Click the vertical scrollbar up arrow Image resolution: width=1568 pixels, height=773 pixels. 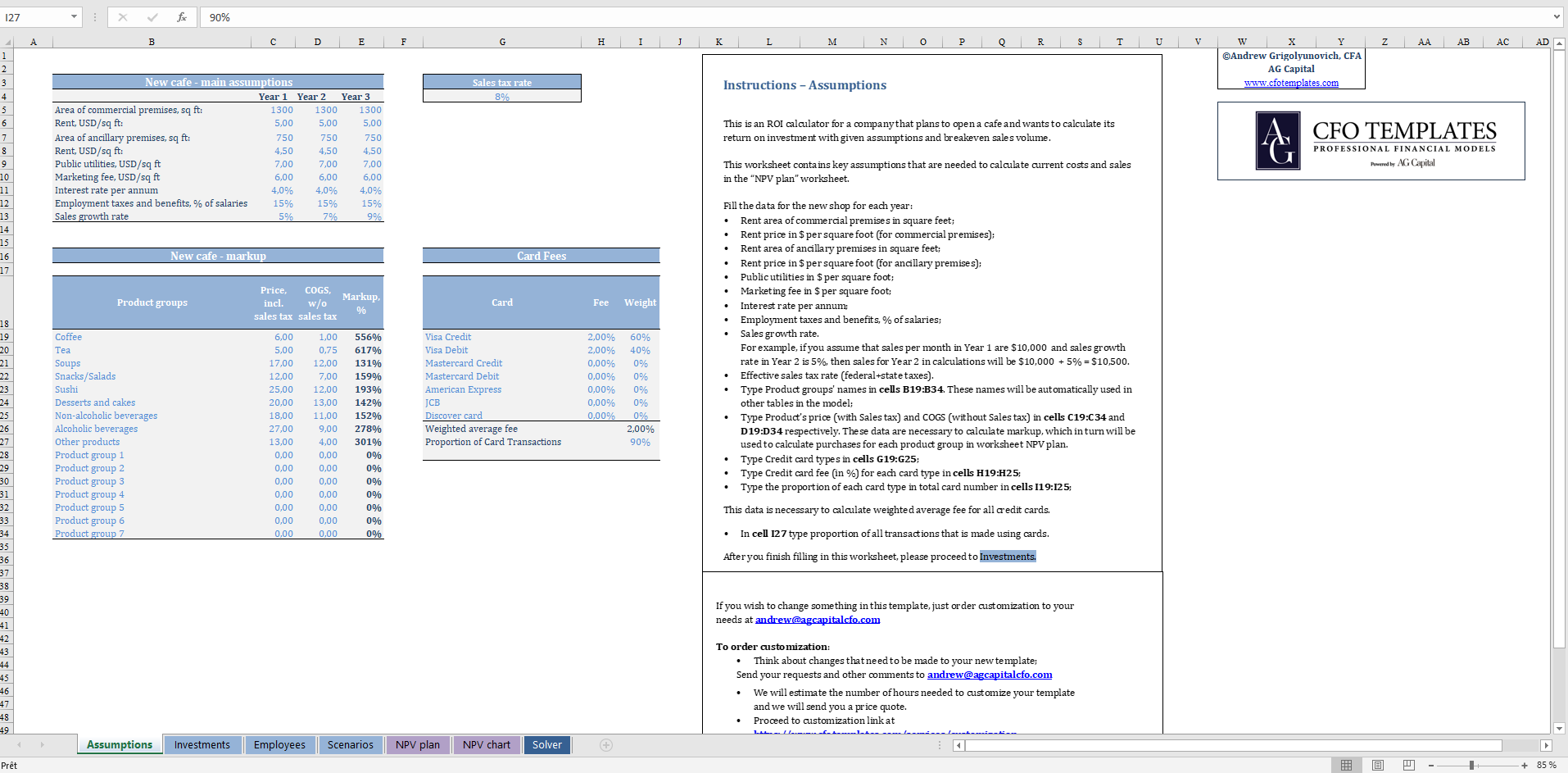(1560, 43)
